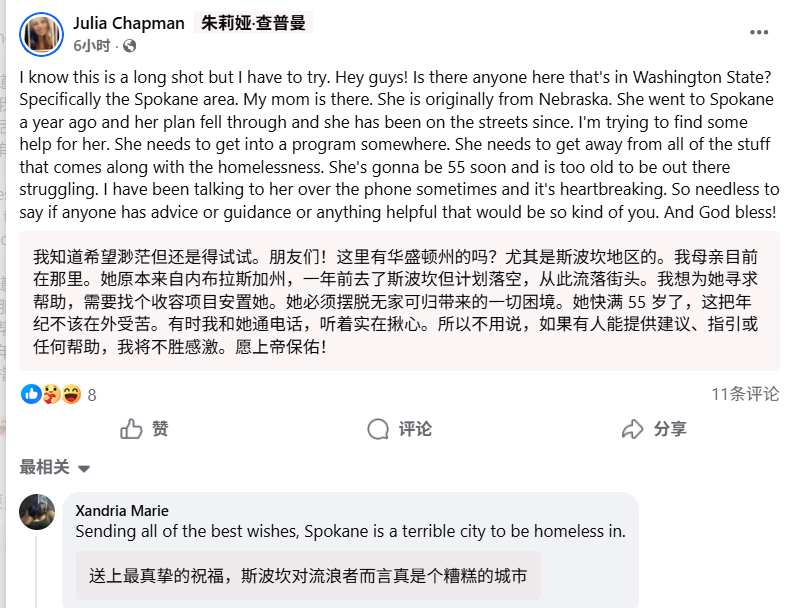Like the post with 赞 button

point(144,429)
